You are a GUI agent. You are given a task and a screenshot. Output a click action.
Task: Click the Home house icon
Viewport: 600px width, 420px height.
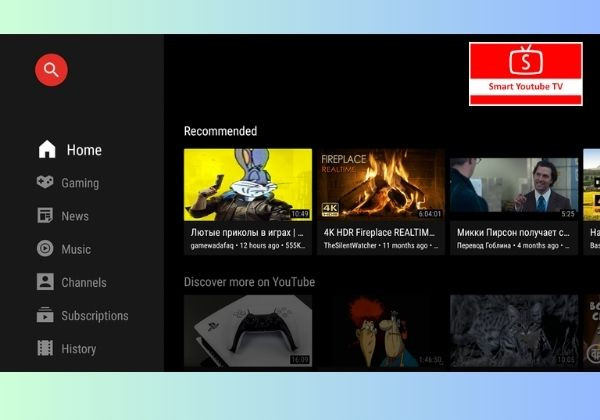click(47, 149)
